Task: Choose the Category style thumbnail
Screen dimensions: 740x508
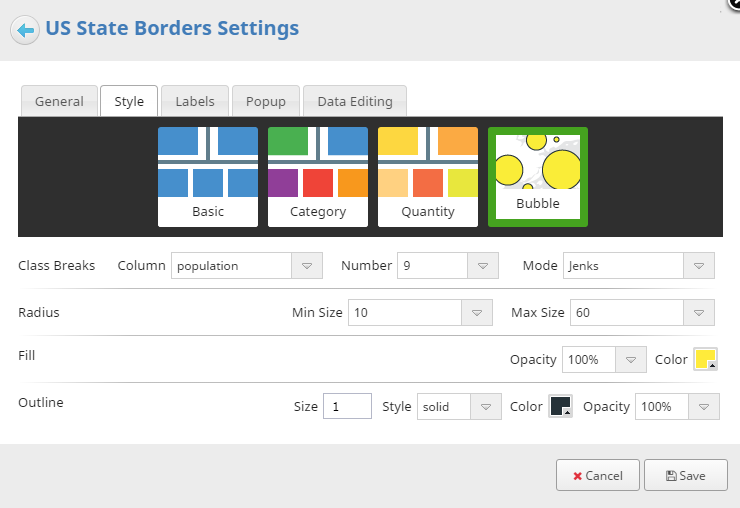Action: [318, 177]
